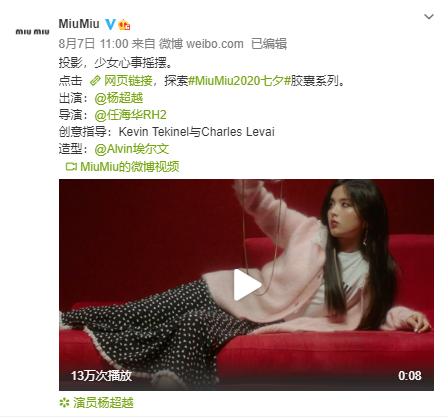This screenshot has height=419, width=448.
Task: Open the MiuMiu profile avatar logo
Action: 32,32
